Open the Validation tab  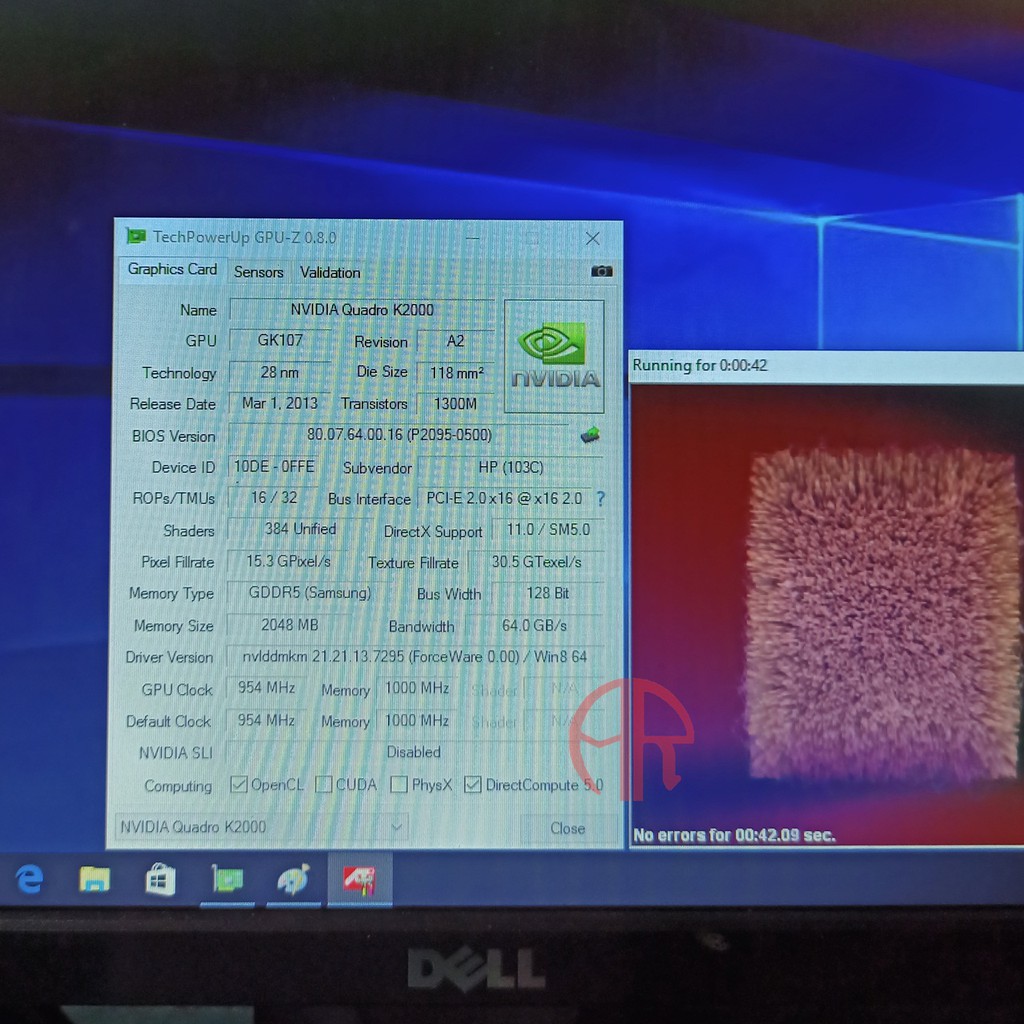[330, 272]
